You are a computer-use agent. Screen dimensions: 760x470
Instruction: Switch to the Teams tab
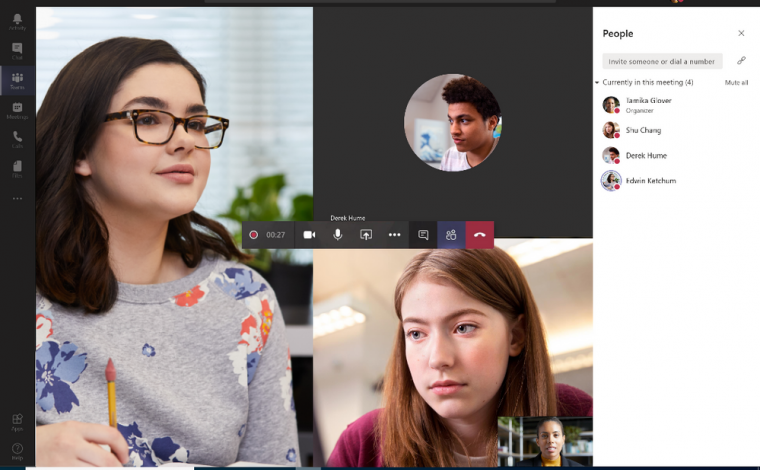click(x=17, y=80)
